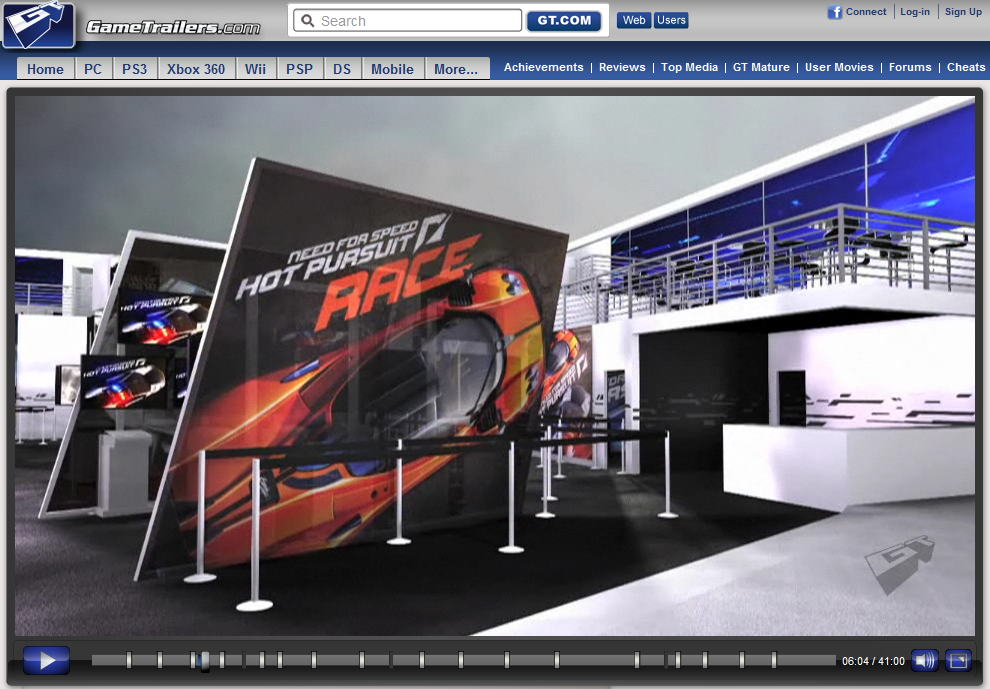The width and height of the screenshot is (990, 689).
Task: Go to the Home tab
Action: coord(45,69)
